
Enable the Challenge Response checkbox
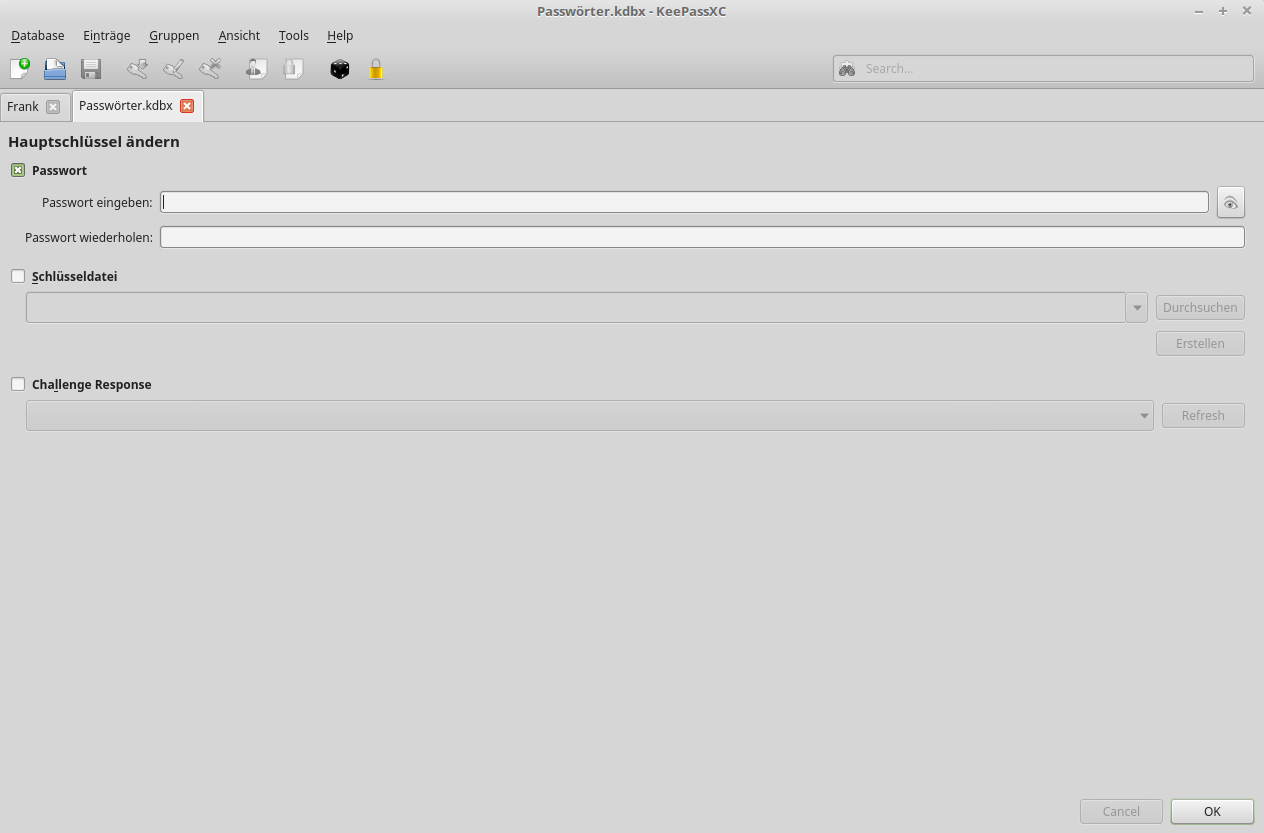point(18,384)
